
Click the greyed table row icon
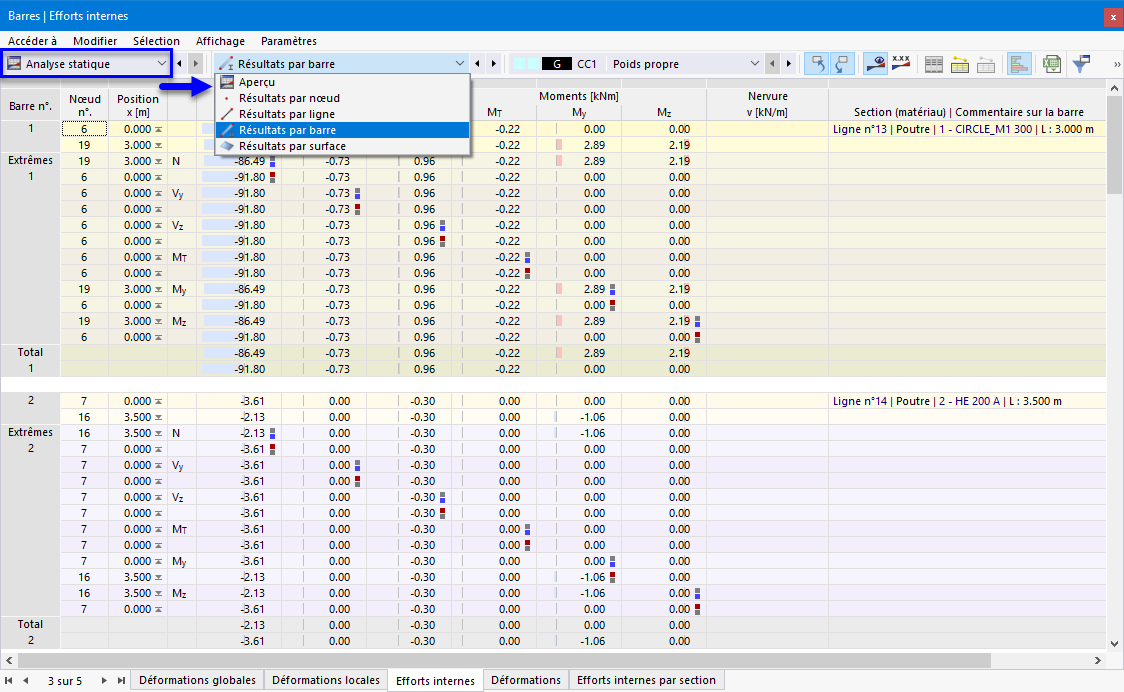[986, 64]
